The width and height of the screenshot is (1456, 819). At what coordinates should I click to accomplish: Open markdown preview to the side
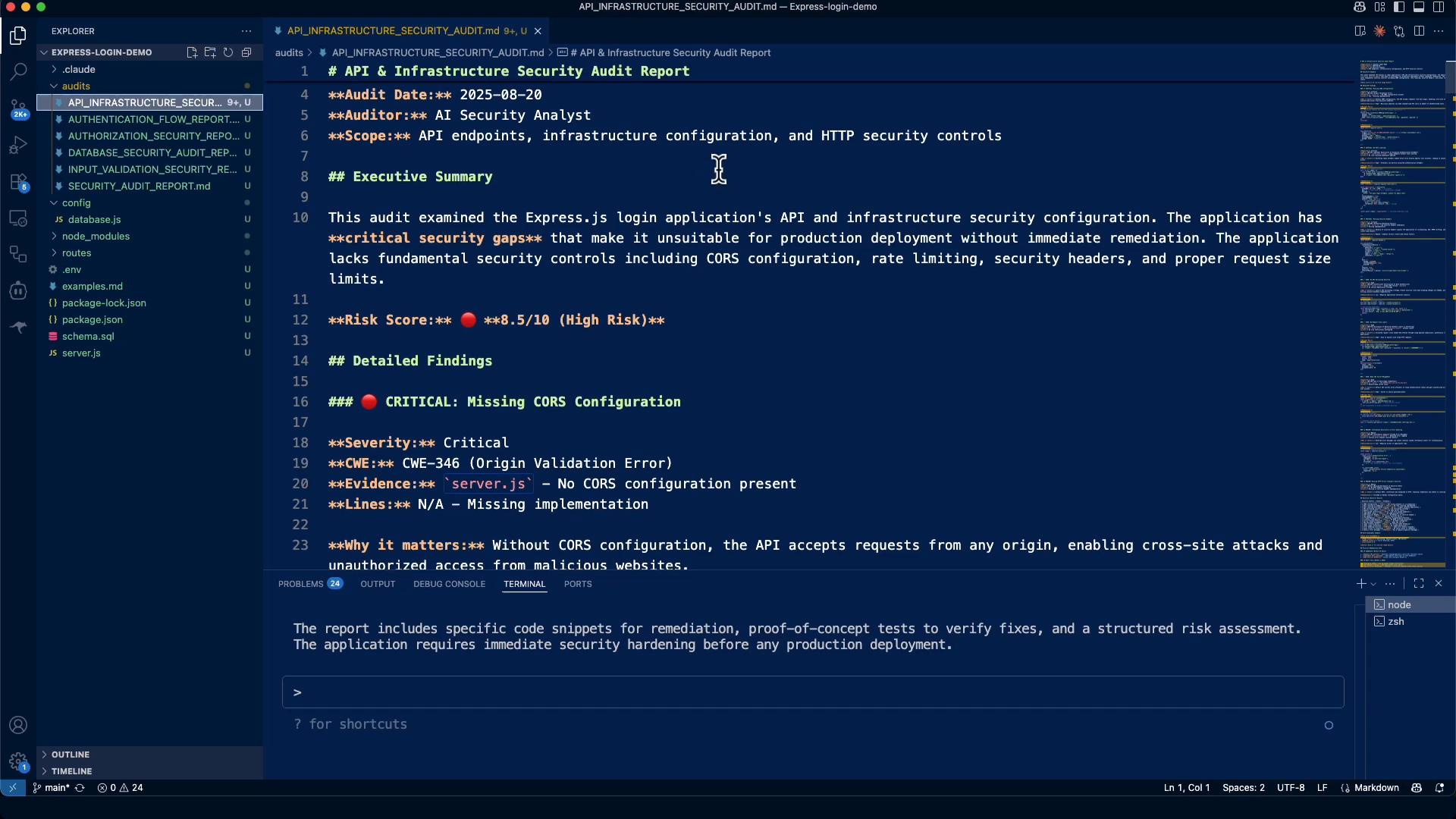coord(1360,31)
